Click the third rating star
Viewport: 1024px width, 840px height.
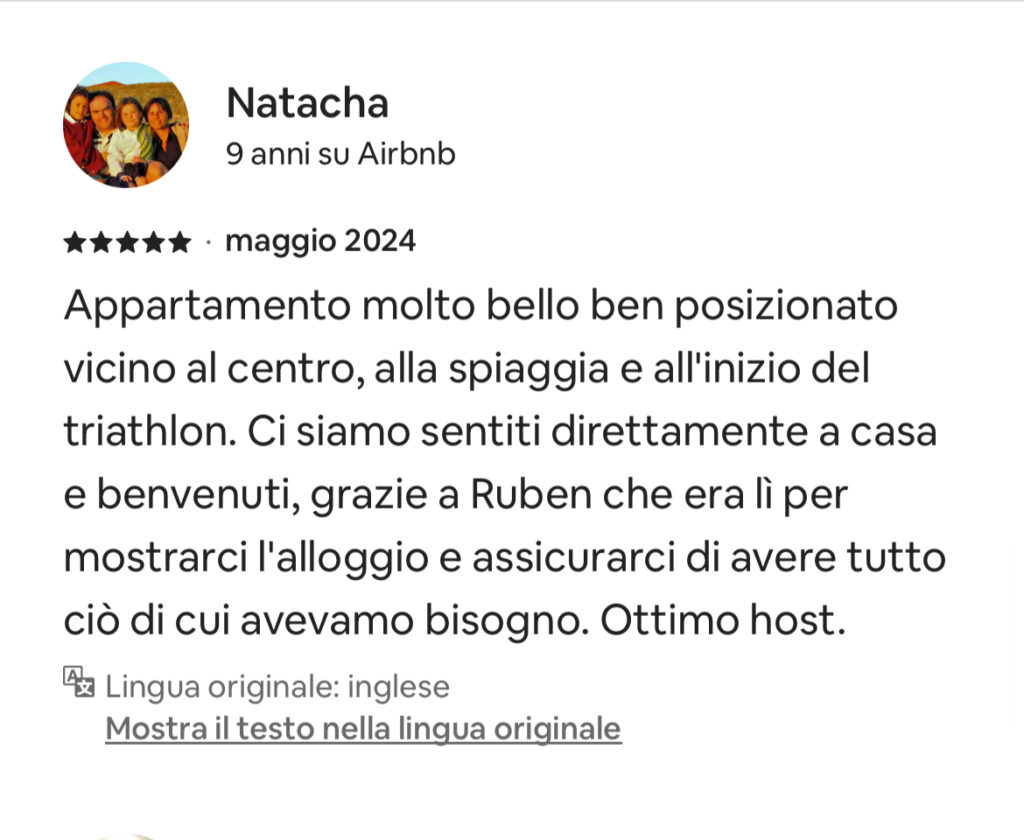tap(127, 242)
